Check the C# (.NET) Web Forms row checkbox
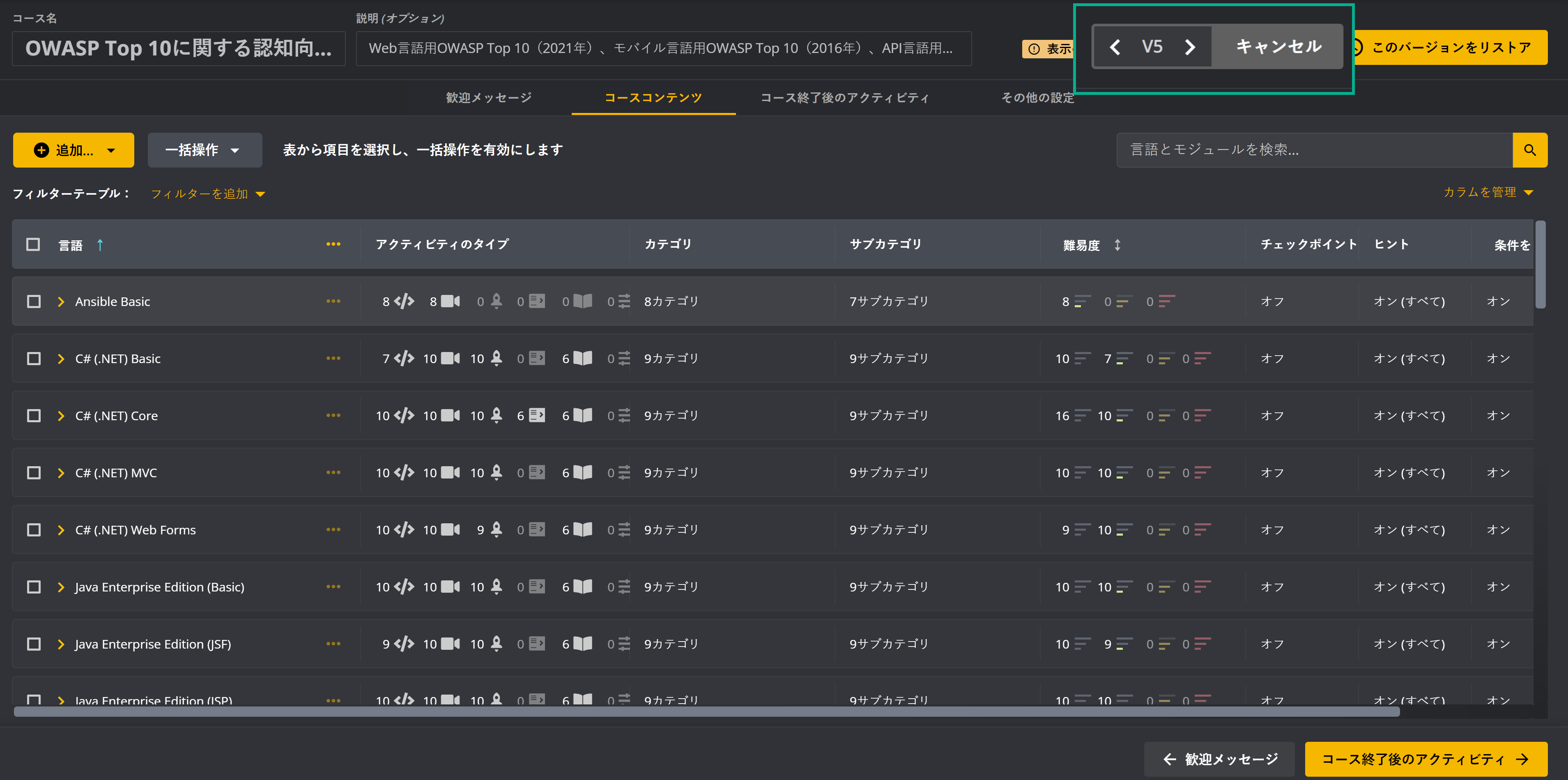1568x780 pixels. tap(34, 530)
